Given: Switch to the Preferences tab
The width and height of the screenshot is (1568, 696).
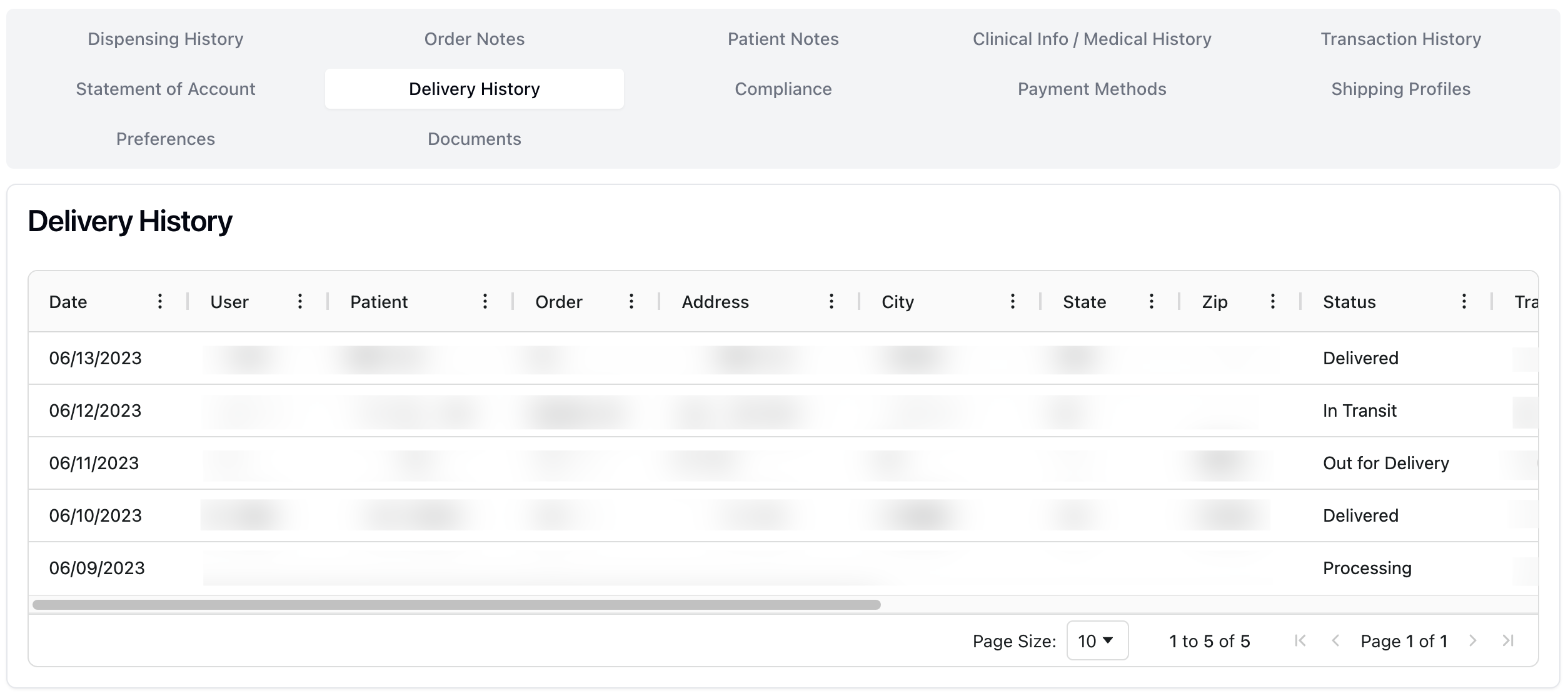Looking at the screenshot, I should pos(165,139).
